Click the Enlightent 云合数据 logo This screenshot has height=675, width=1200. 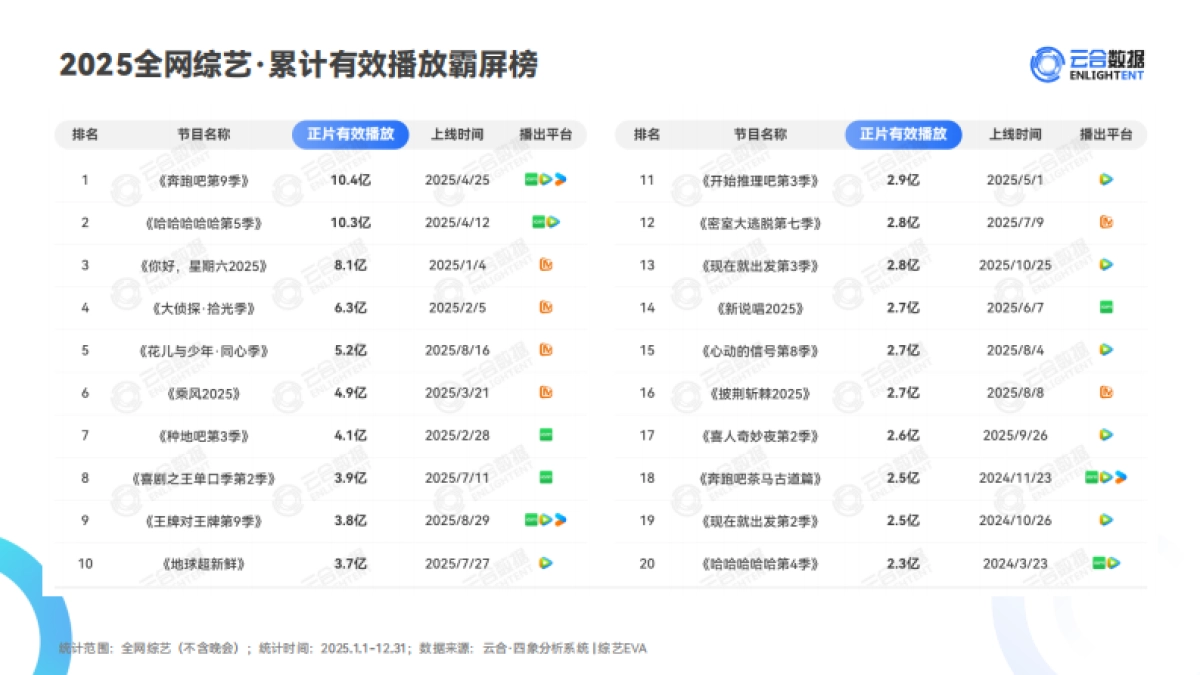pos(1090,62)
